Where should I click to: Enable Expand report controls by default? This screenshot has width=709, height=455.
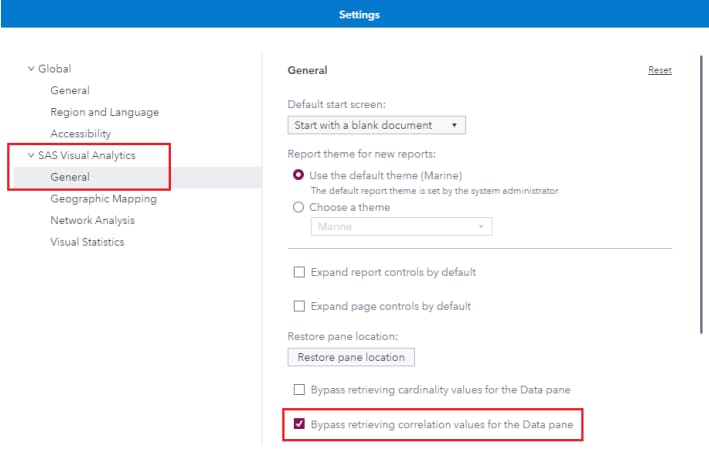click(x=298, y=272)
